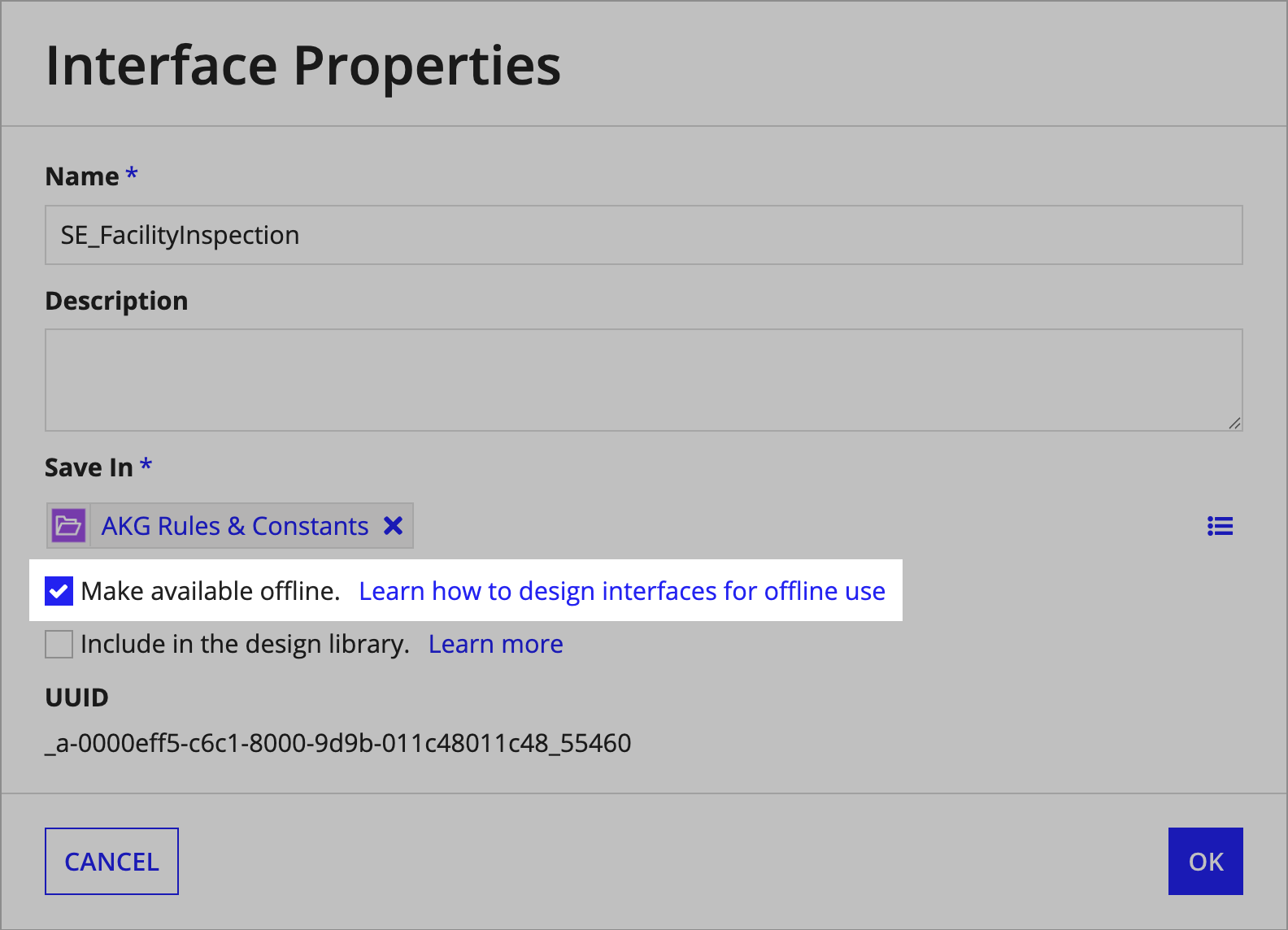Enable Include in the design library checkbox
The height and width of the screenshot is (930, 1288).
pos(59,644)
